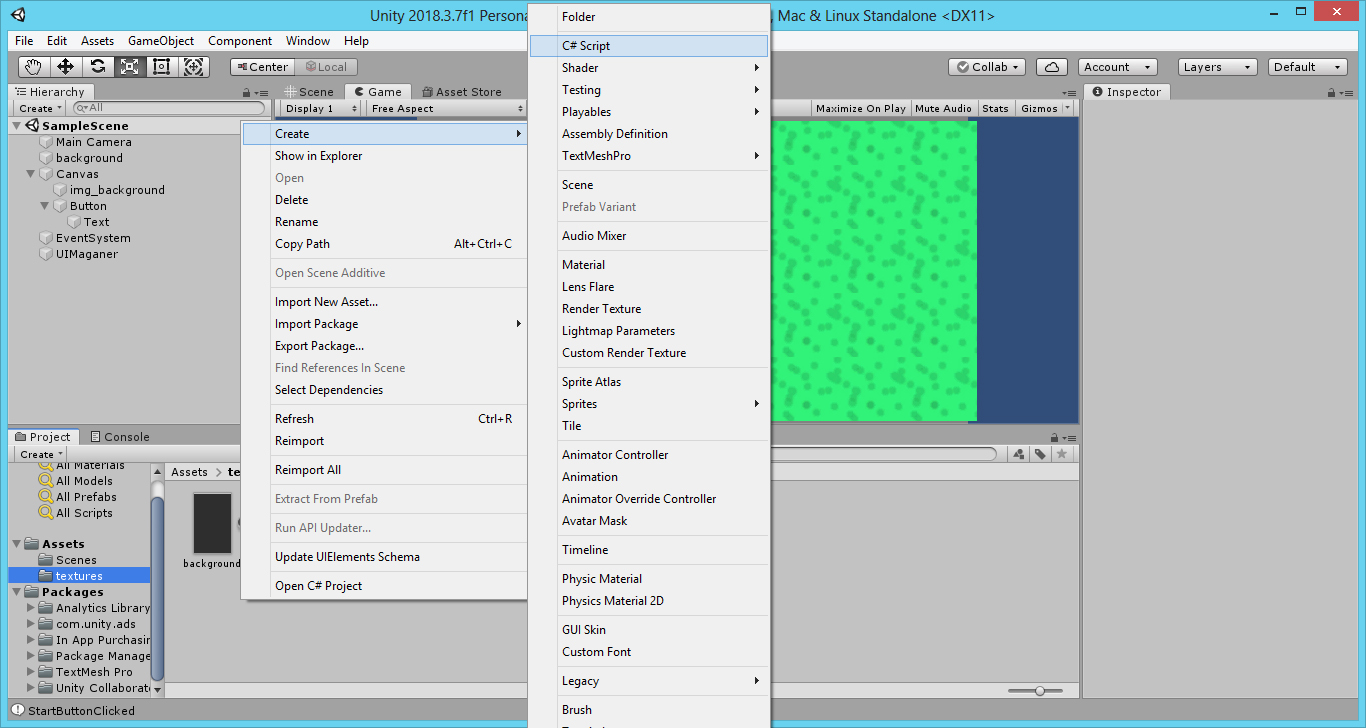Select the Scale tool
The image size is (1366, 728).
click(130, 66)
